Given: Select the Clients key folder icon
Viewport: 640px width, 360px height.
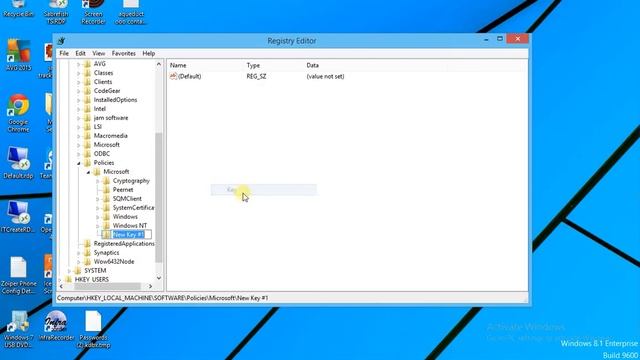Looking at the screenshot, I should pyautogui.click(x=87, y=82).
